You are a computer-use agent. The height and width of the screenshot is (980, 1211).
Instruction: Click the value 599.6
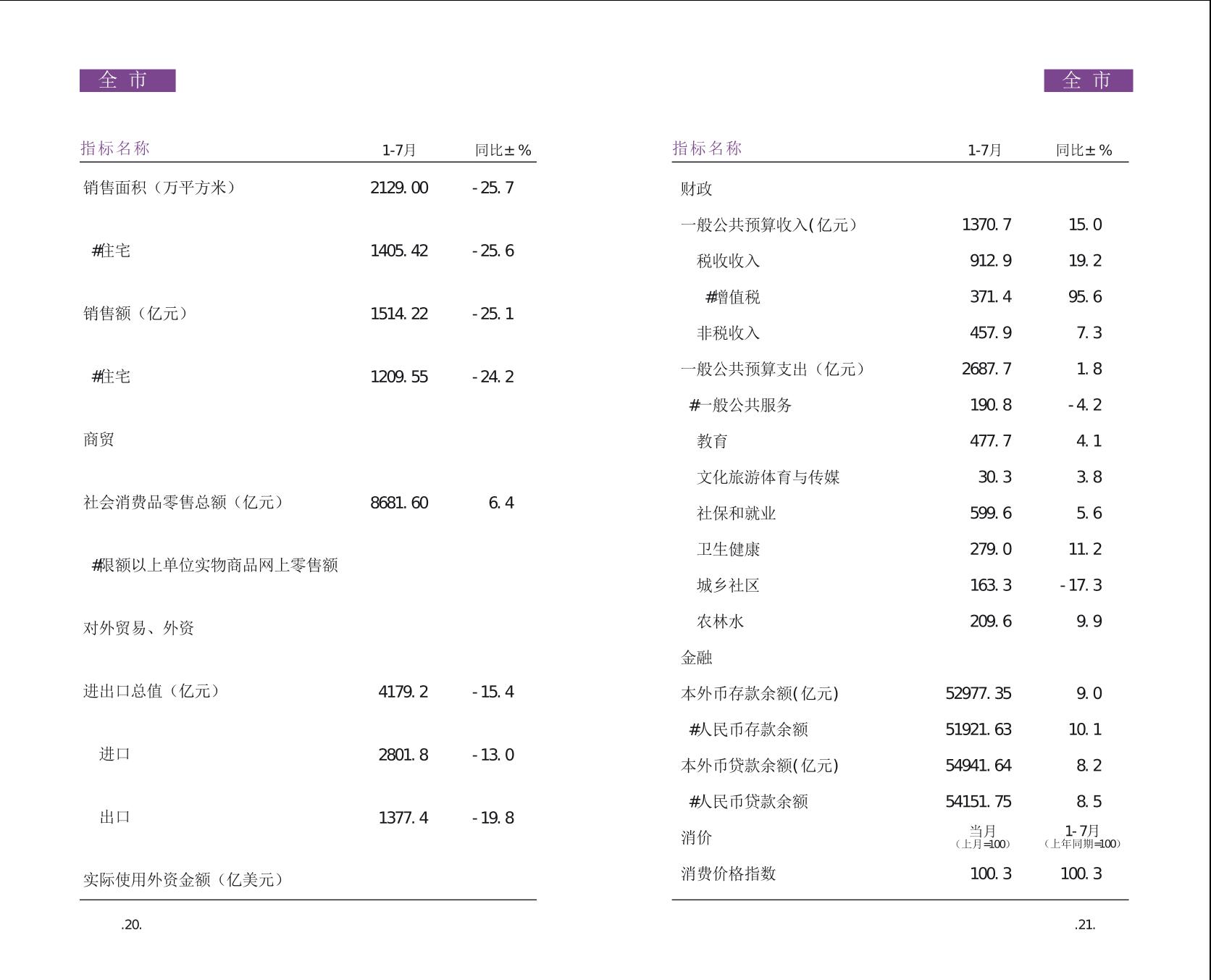[x=991, y=514]
